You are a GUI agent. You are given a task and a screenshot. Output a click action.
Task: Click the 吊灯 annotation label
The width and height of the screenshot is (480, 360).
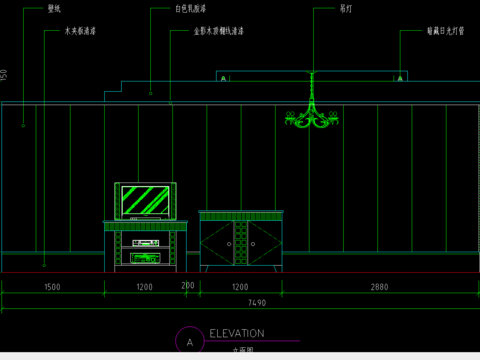tap(346, 9)
